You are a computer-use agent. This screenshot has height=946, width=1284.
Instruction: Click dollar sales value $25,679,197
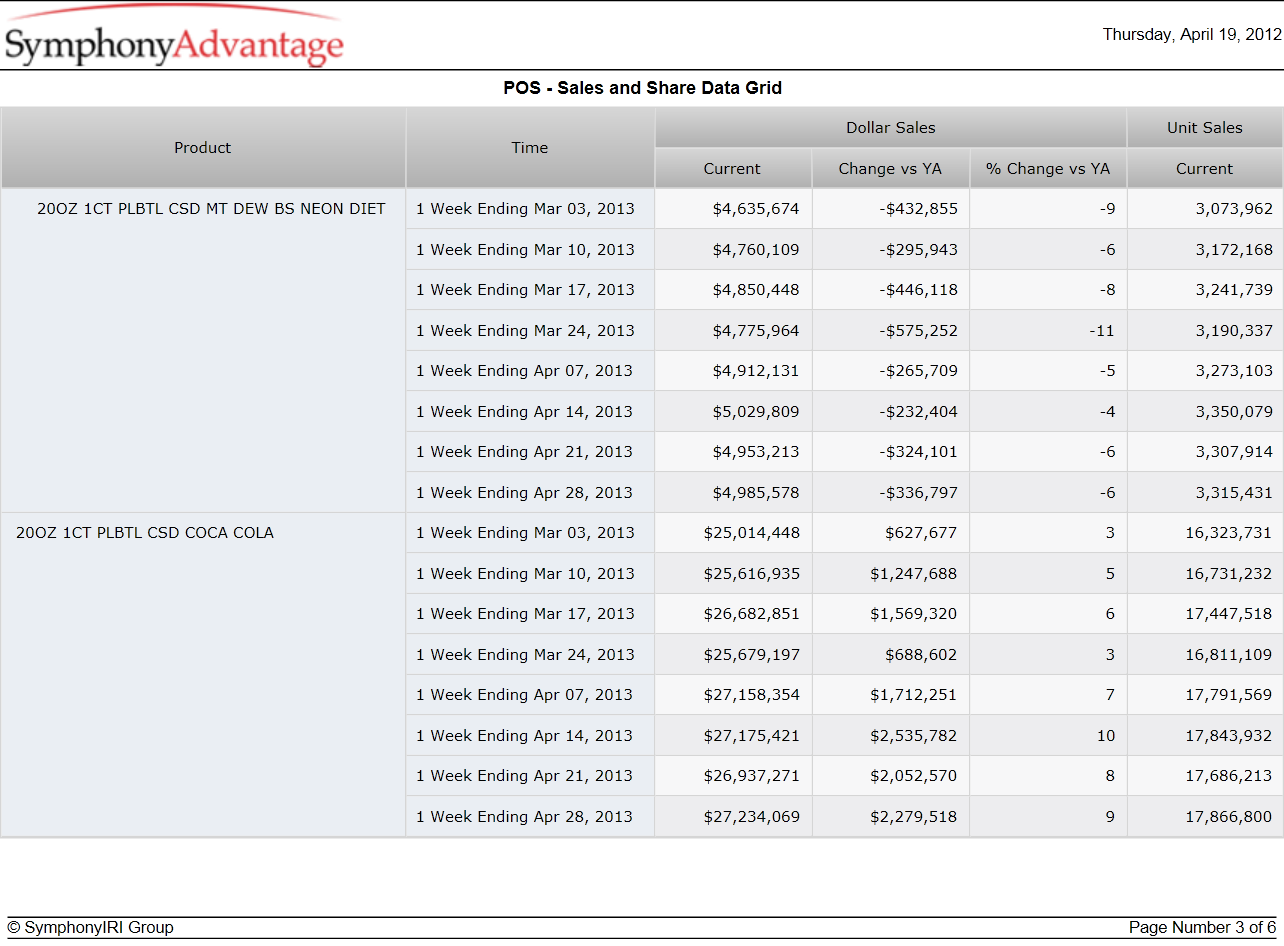coord(752,655)
